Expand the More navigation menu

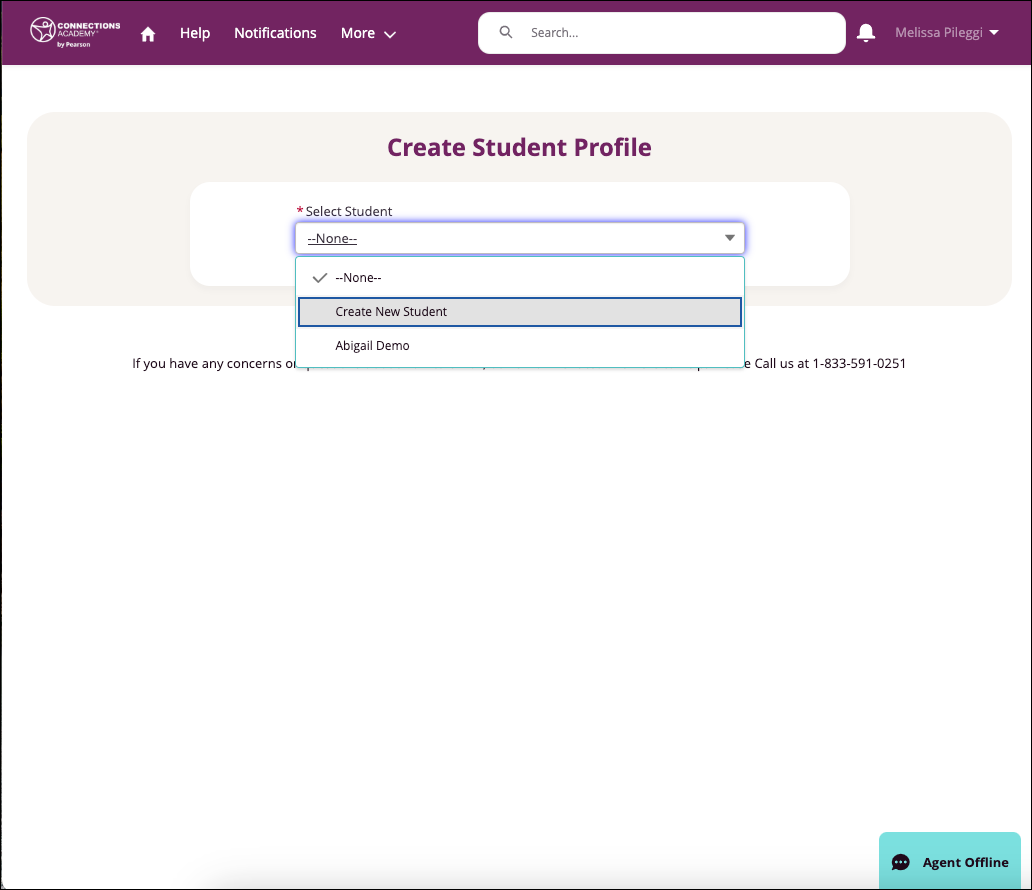click(368, 33)
